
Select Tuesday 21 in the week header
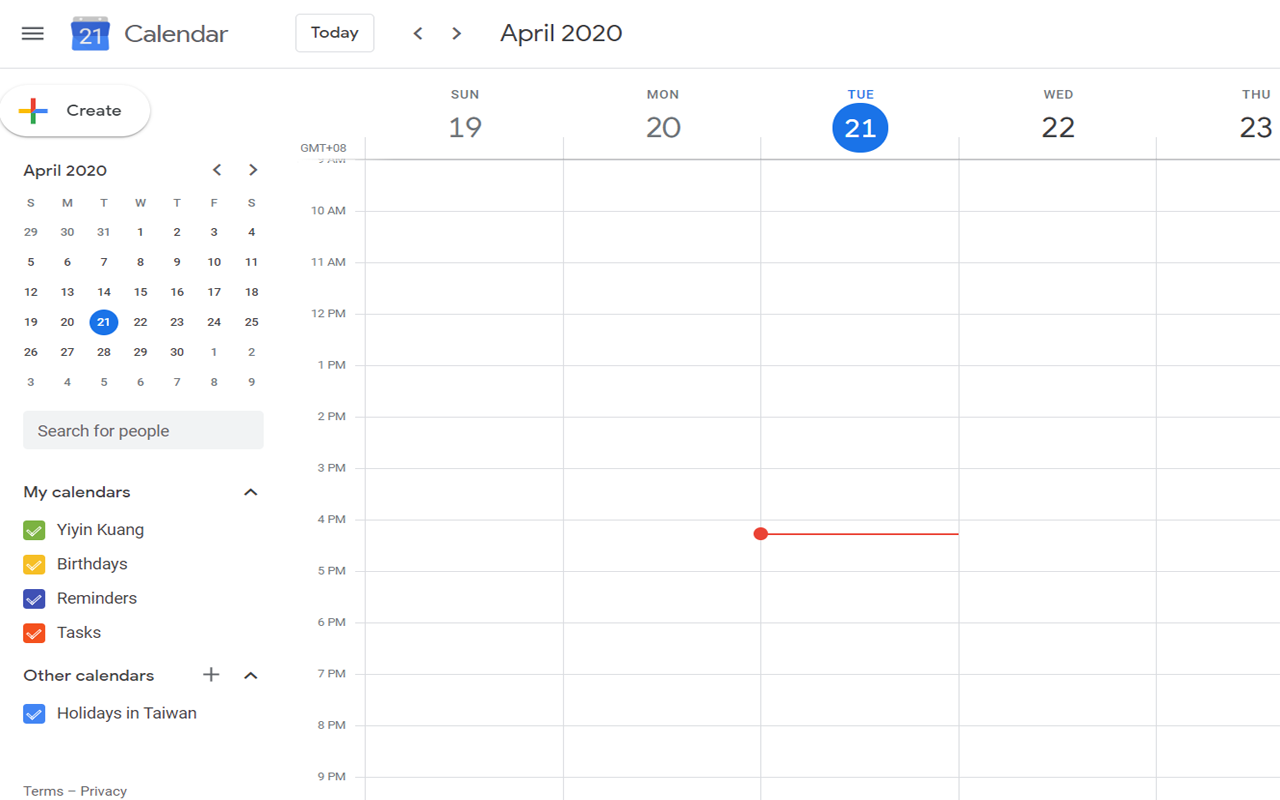pyautogui.click(x=860, y=128)
